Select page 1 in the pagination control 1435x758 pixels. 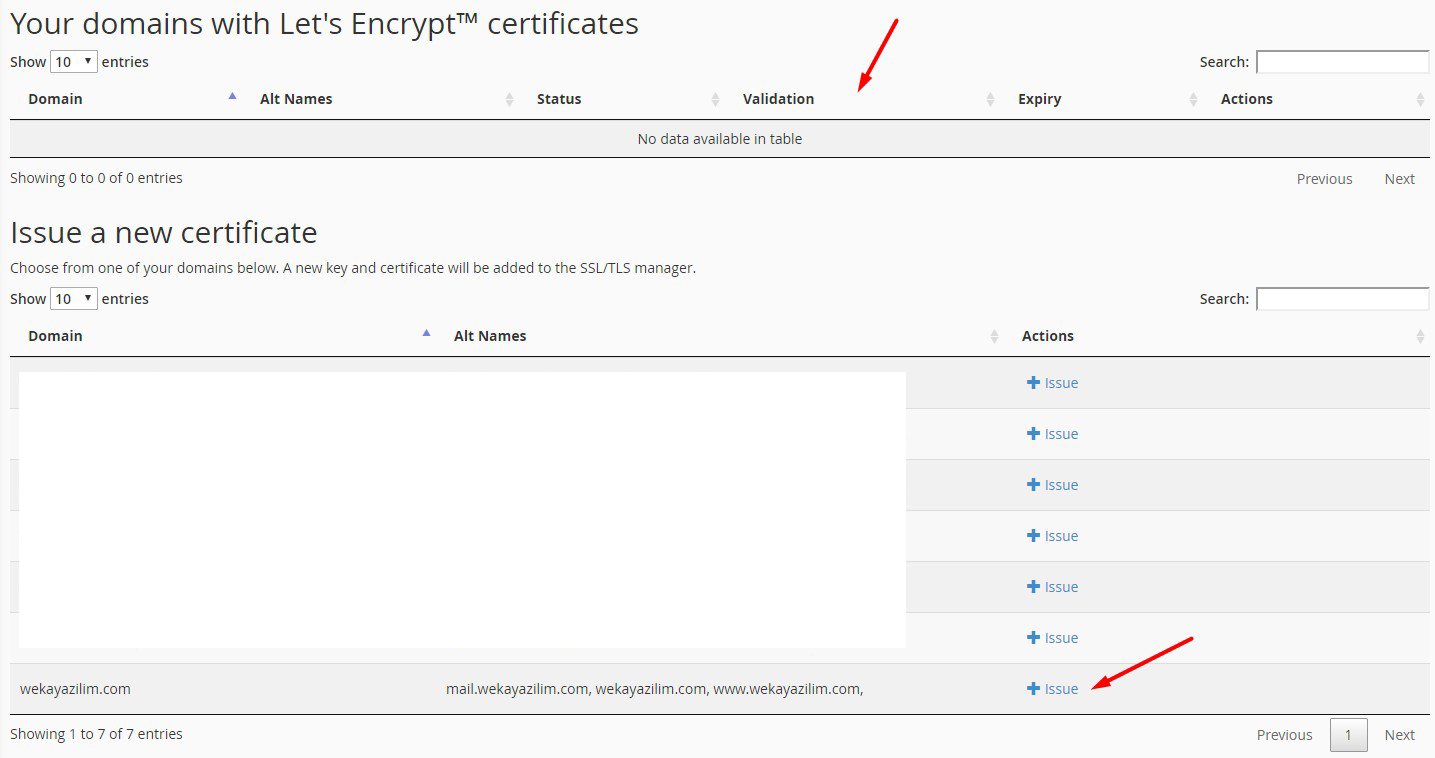coord(1348,734)
